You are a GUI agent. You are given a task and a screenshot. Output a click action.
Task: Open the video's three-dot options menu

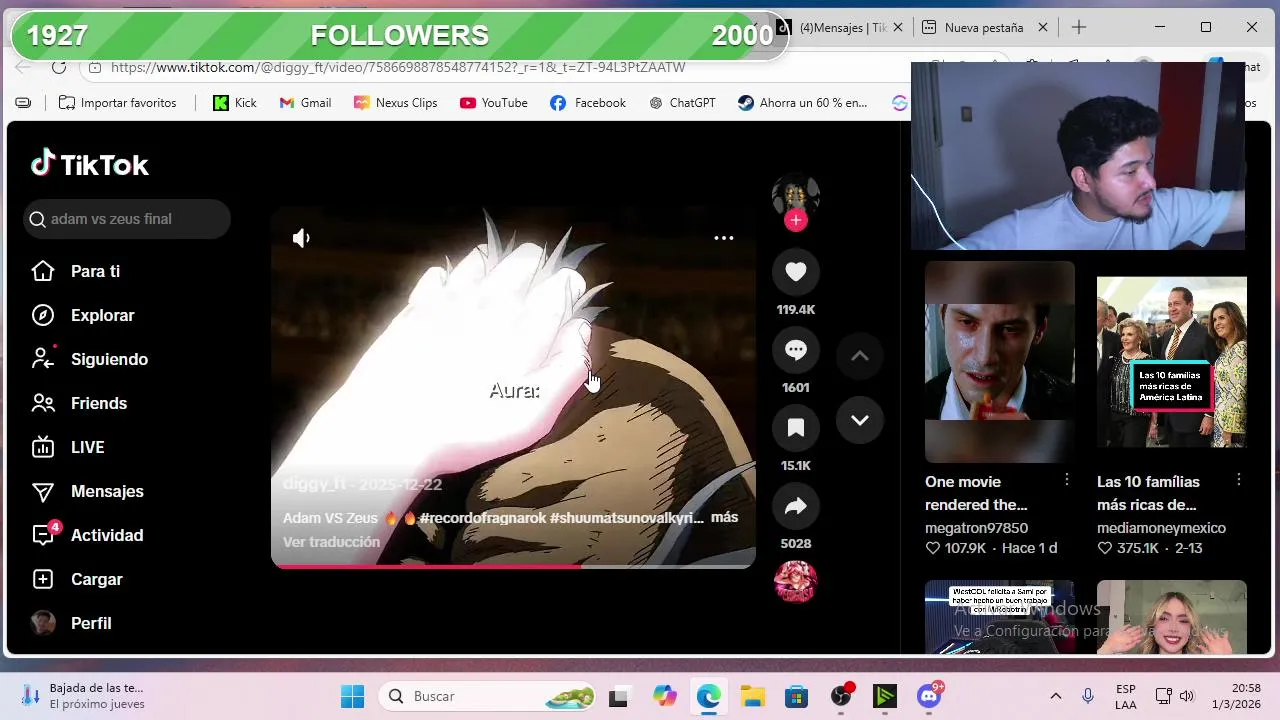[x=724, y=238]
